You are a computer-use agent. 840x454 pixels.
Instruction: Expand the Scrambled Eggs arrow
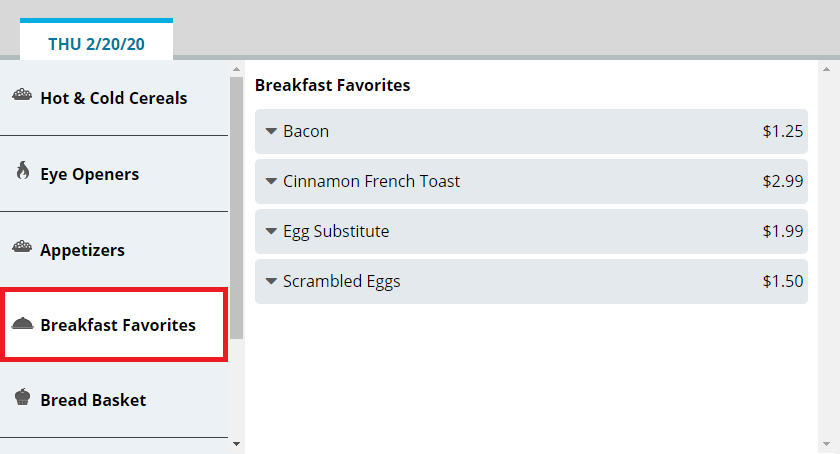coord(271,282)
